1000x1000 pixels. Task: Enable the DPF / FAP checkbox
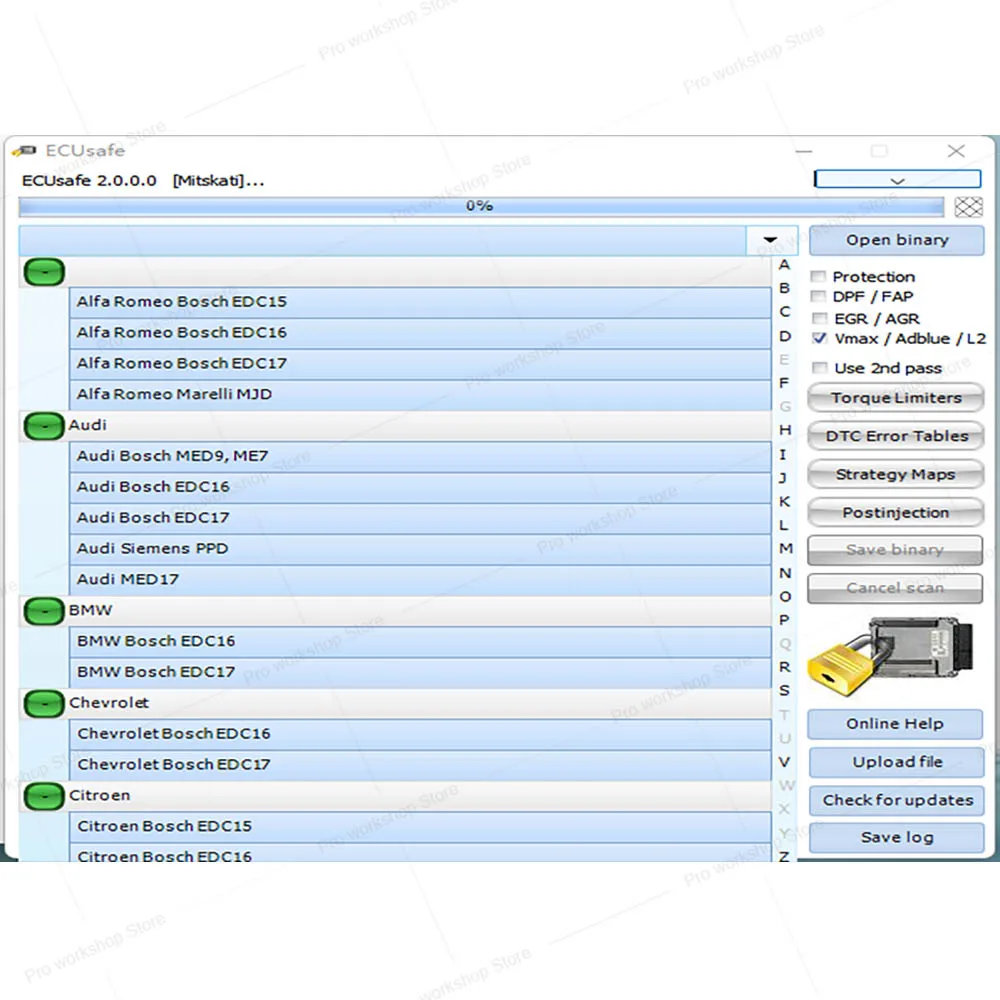click(818, 297)
